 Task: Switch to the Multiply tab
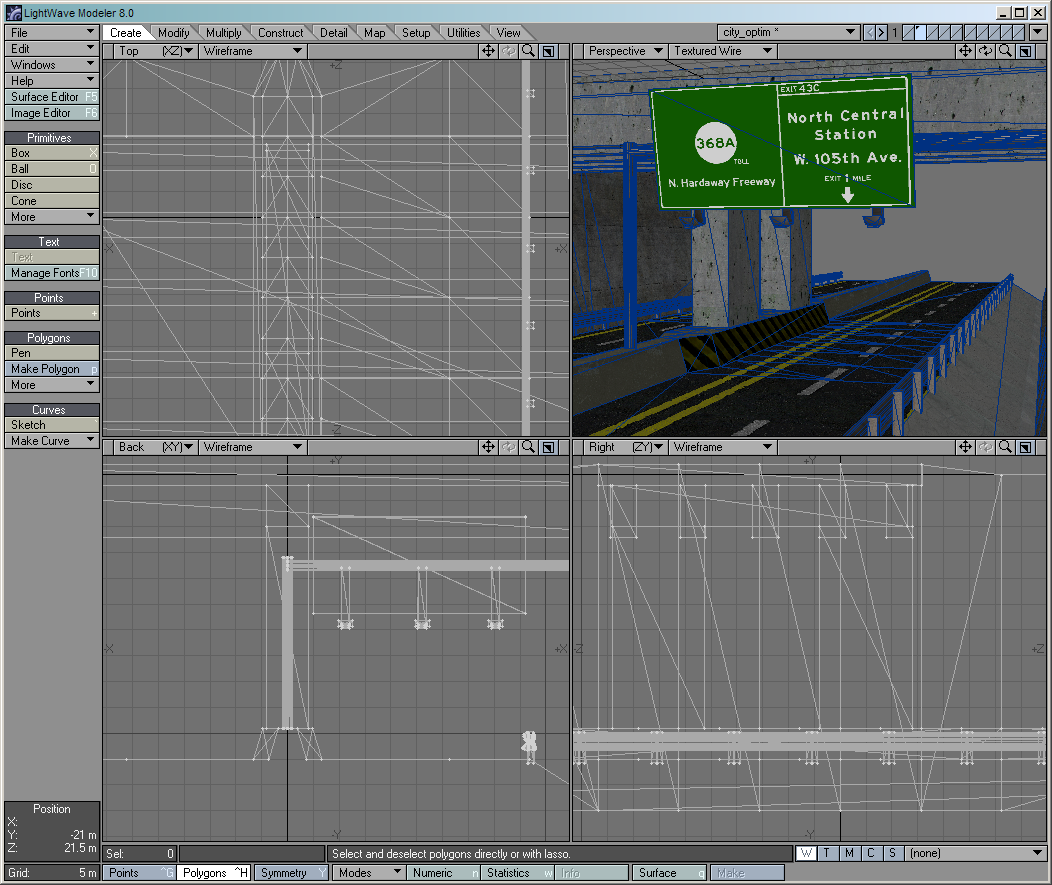(x=223, y=33)
